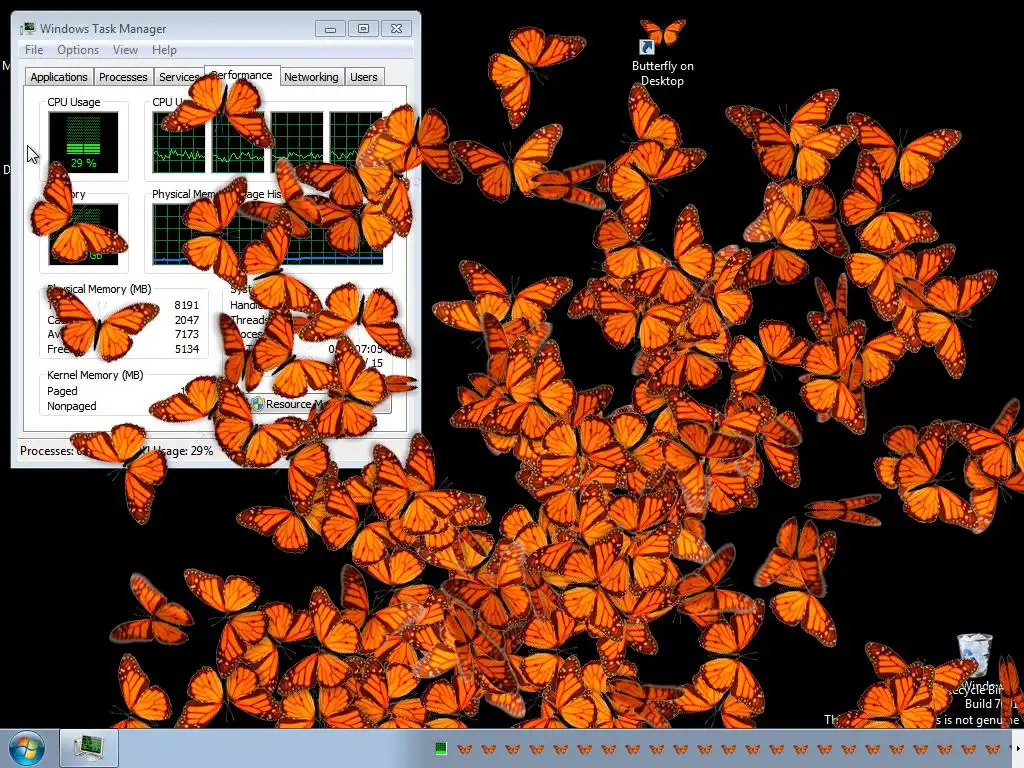Switch to the Services tab
Screen dimensions: 1024x768
pos(179,77)
